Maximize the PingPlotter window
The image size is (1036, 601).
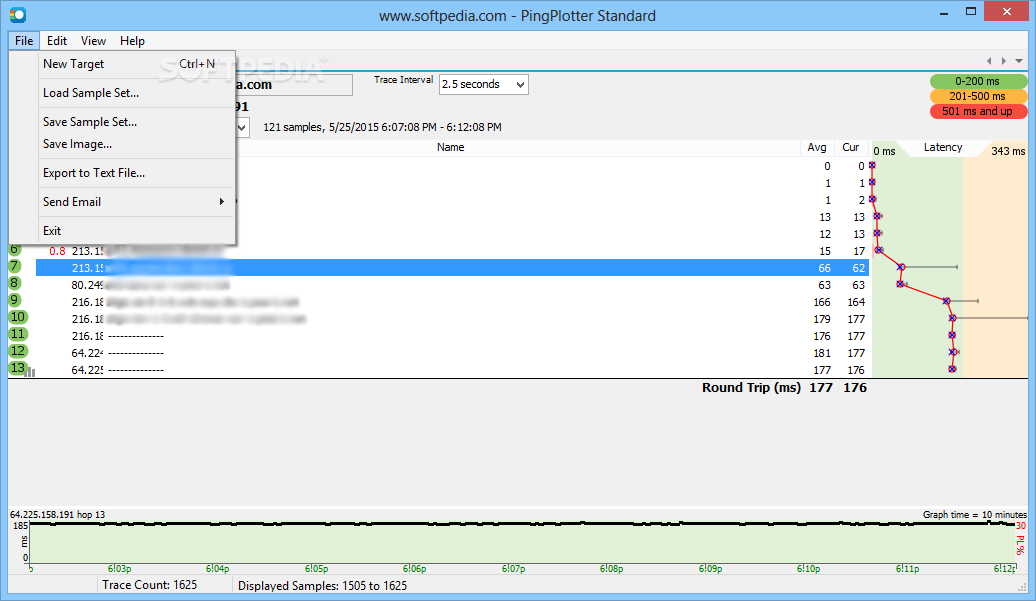(x=971, y=11)
